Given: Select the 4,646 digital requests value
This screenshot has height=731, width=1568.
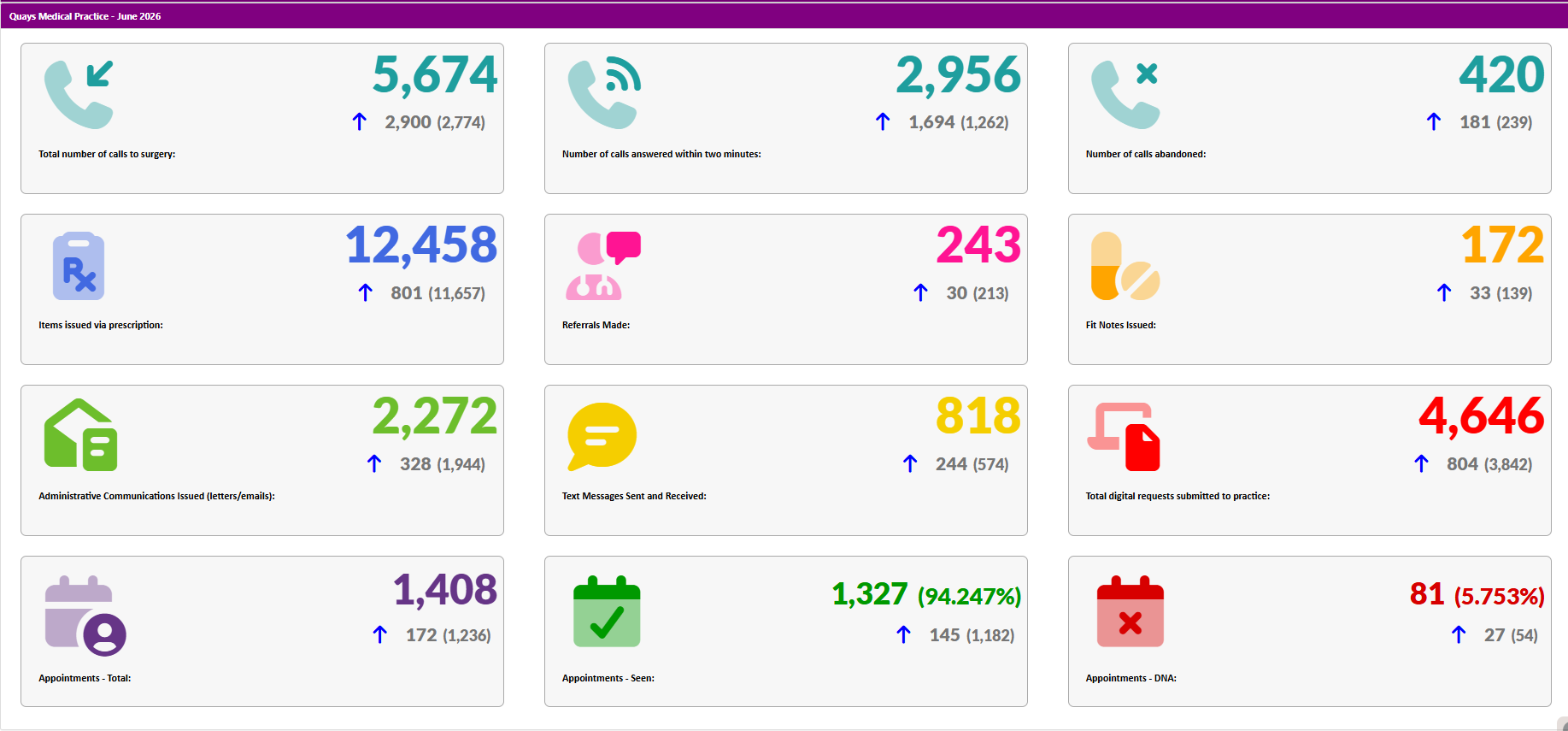Looking at the screenshot, I should (1482, 416).
